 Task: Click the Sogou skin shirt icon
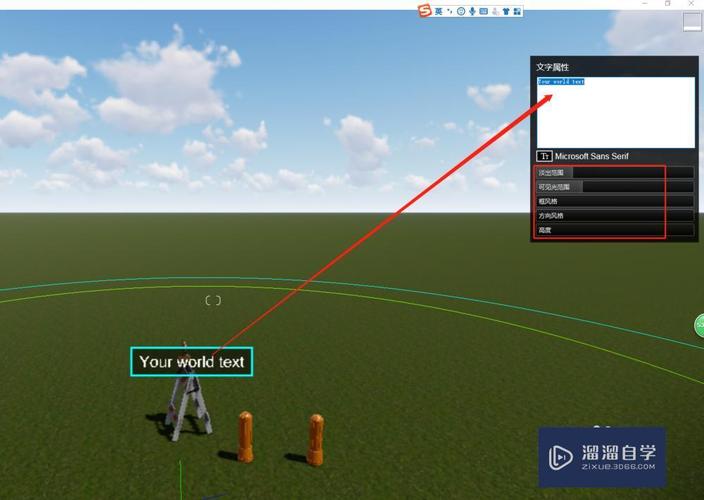coord(507,11)
